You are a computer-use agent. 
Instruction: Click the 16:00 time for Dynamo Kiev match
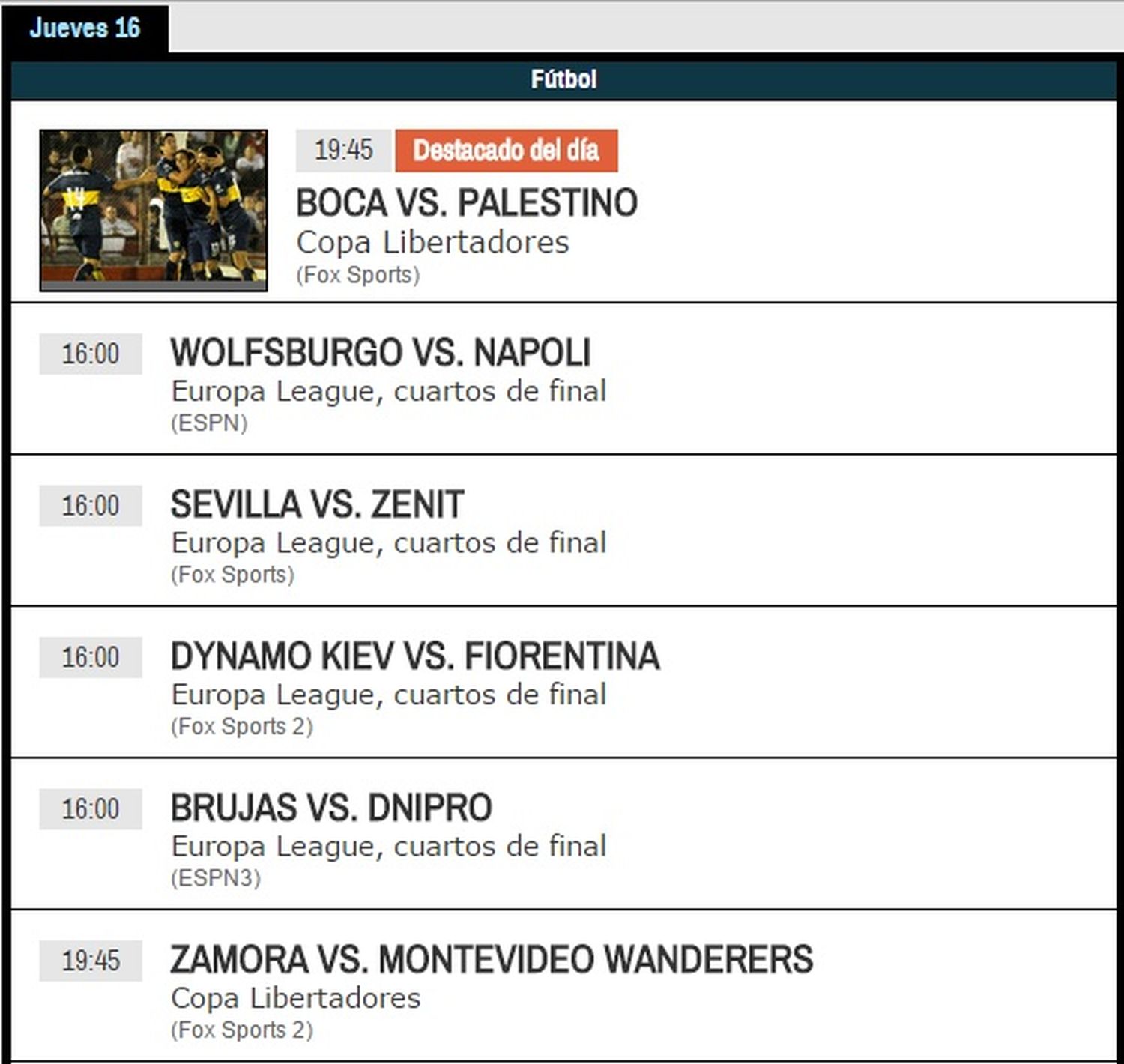coord(91,657)
